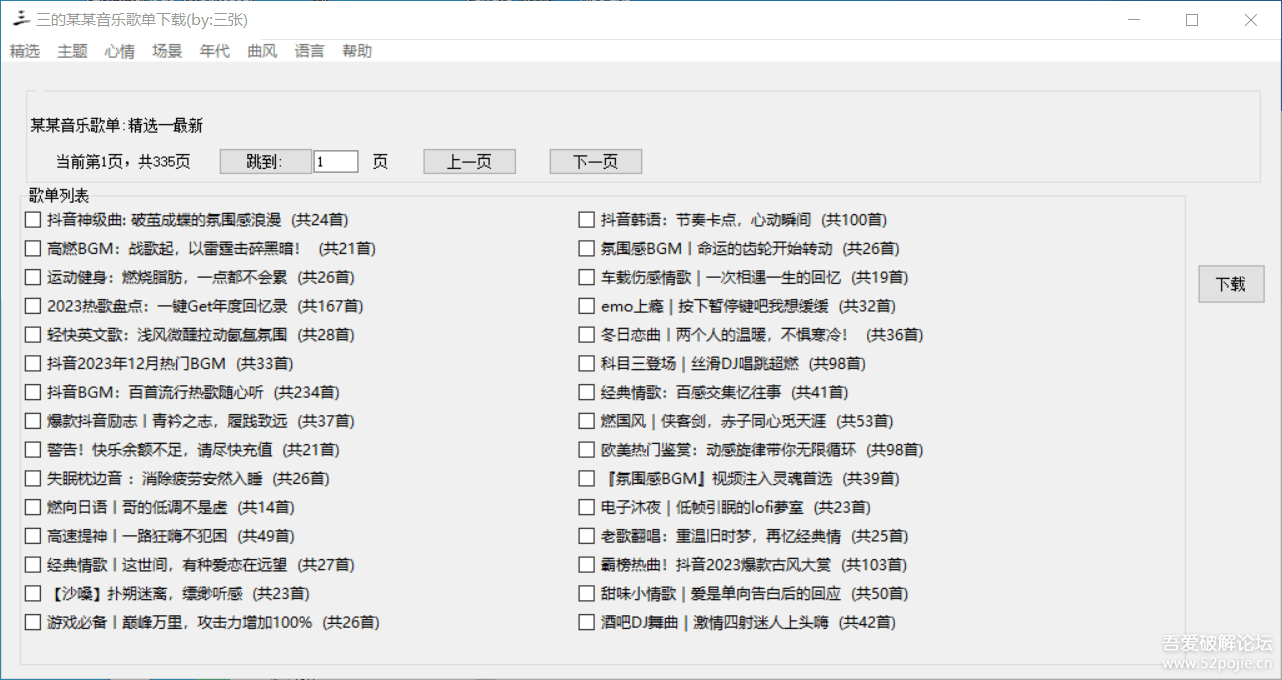1282x680 pixels.
Task: Open the 主题 menu
Action: tap(72, 51)
